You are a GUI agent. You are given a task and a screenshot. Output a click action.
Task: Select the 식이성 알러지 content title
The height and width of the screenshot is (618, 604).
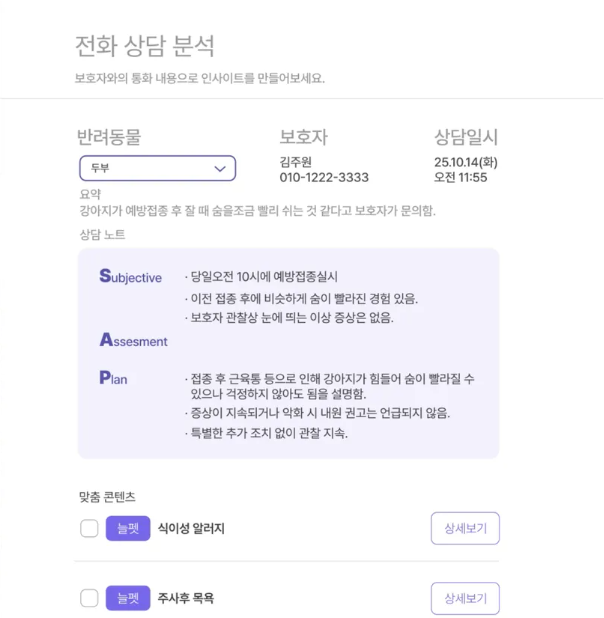click(191, 528)
